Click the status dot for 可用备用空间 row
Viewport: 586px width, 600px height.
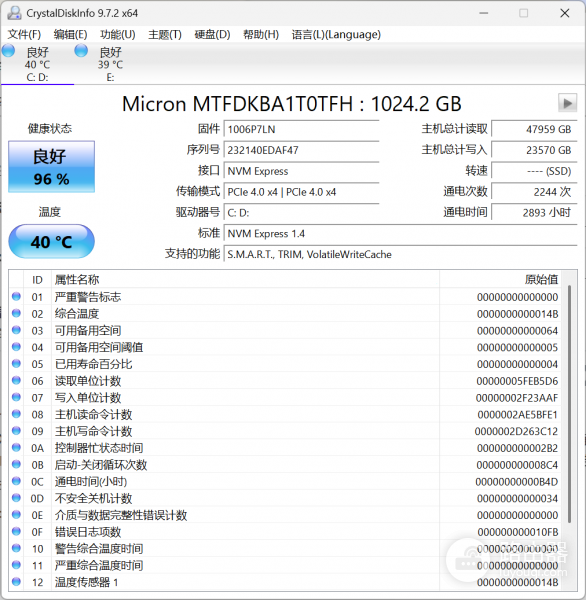16,330
